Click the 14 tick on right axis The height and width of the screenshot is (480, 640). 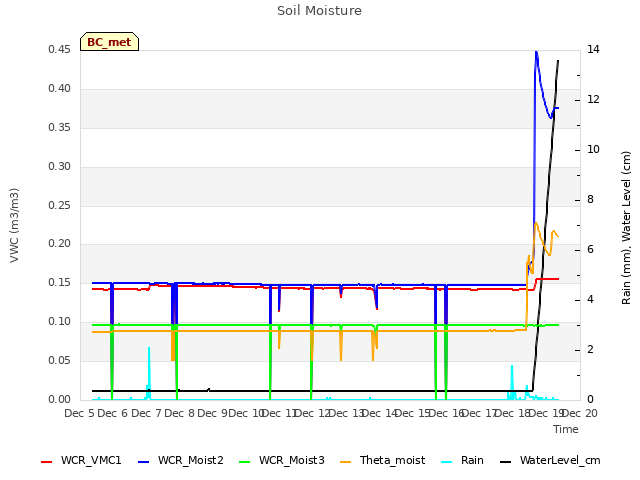click(x=593, y=50)
